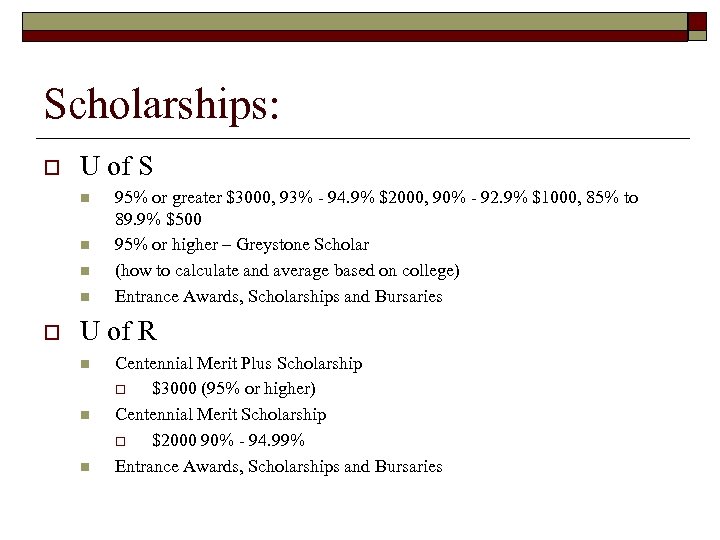
Task: Select the "$2000 90% - 94.99%" sub-item
Action: pyautogui.click(x=228, y=440)
